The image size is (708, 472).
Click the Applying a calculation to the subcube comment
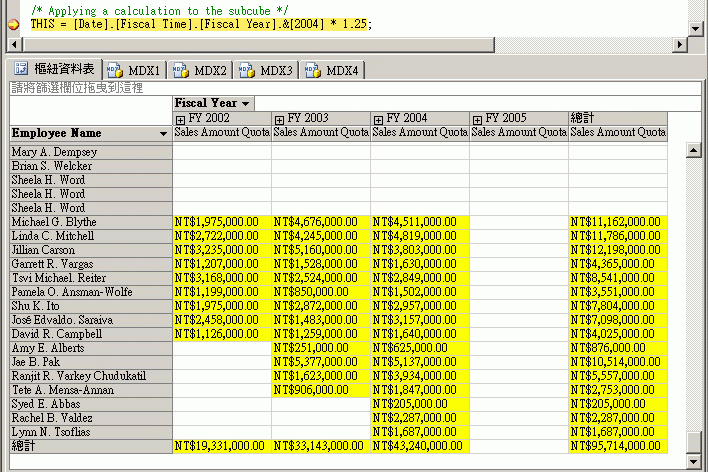tap(160, 10)
